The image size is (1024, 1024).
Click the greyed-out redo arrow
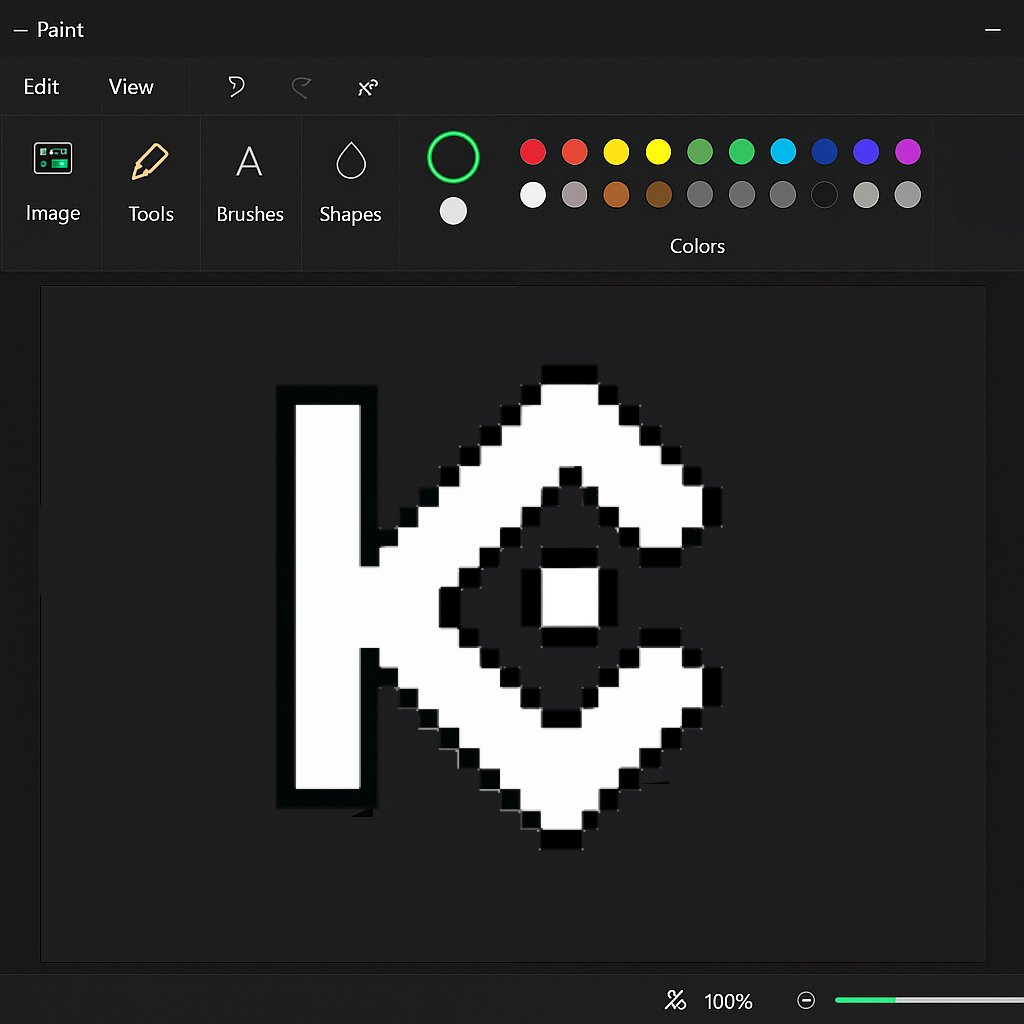(x=301, y=86)
